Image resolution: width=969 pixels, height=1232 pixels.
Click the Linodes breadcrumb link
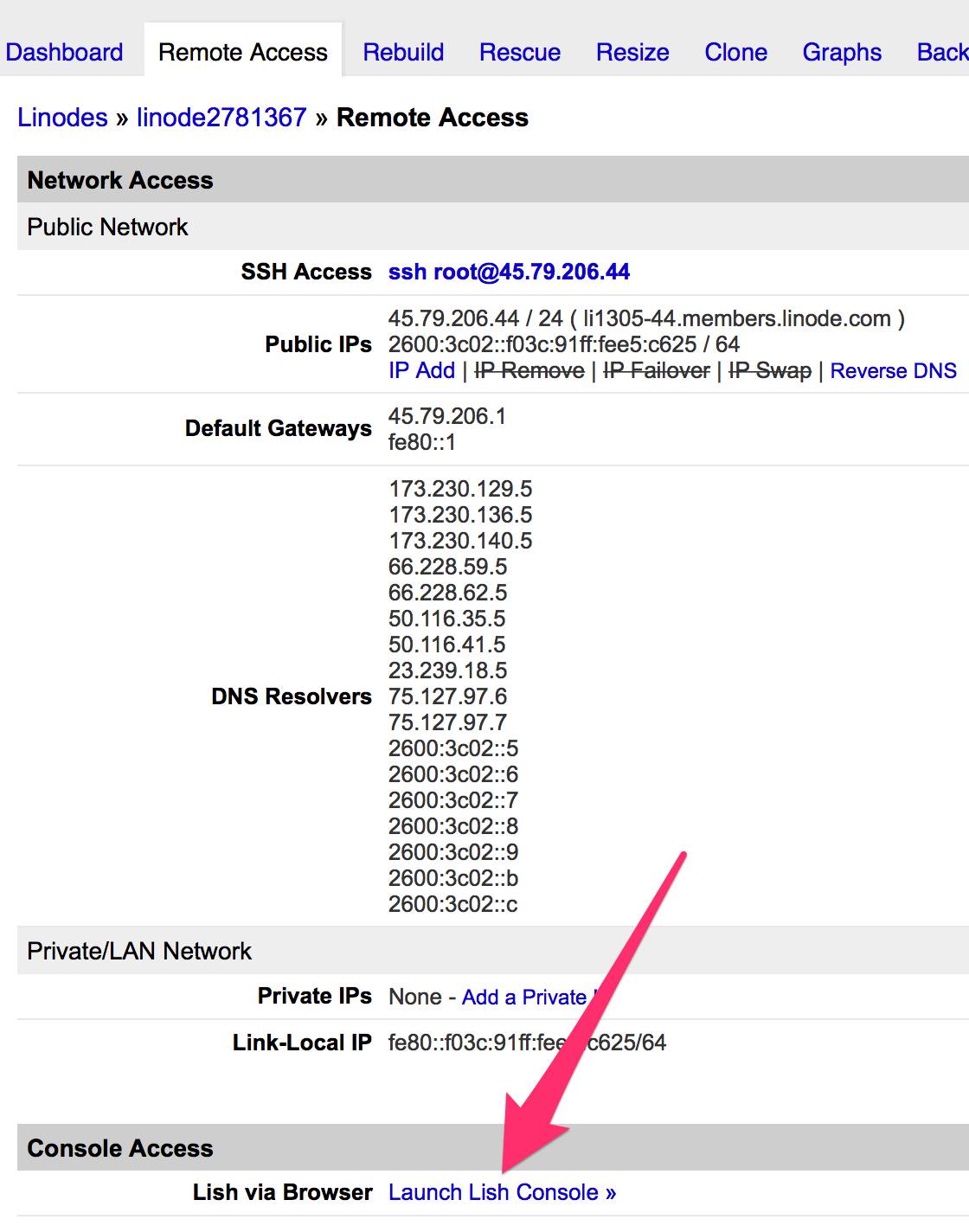(62, 118)
